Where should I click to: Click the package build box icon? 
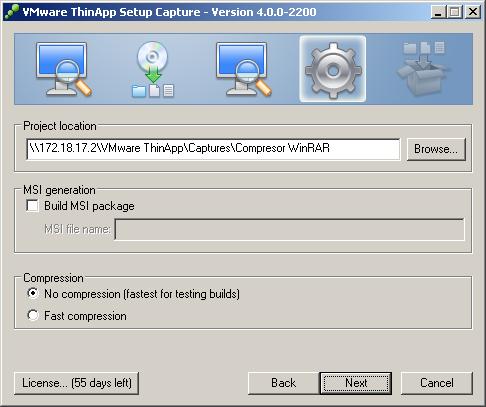[x=424, y=68]
